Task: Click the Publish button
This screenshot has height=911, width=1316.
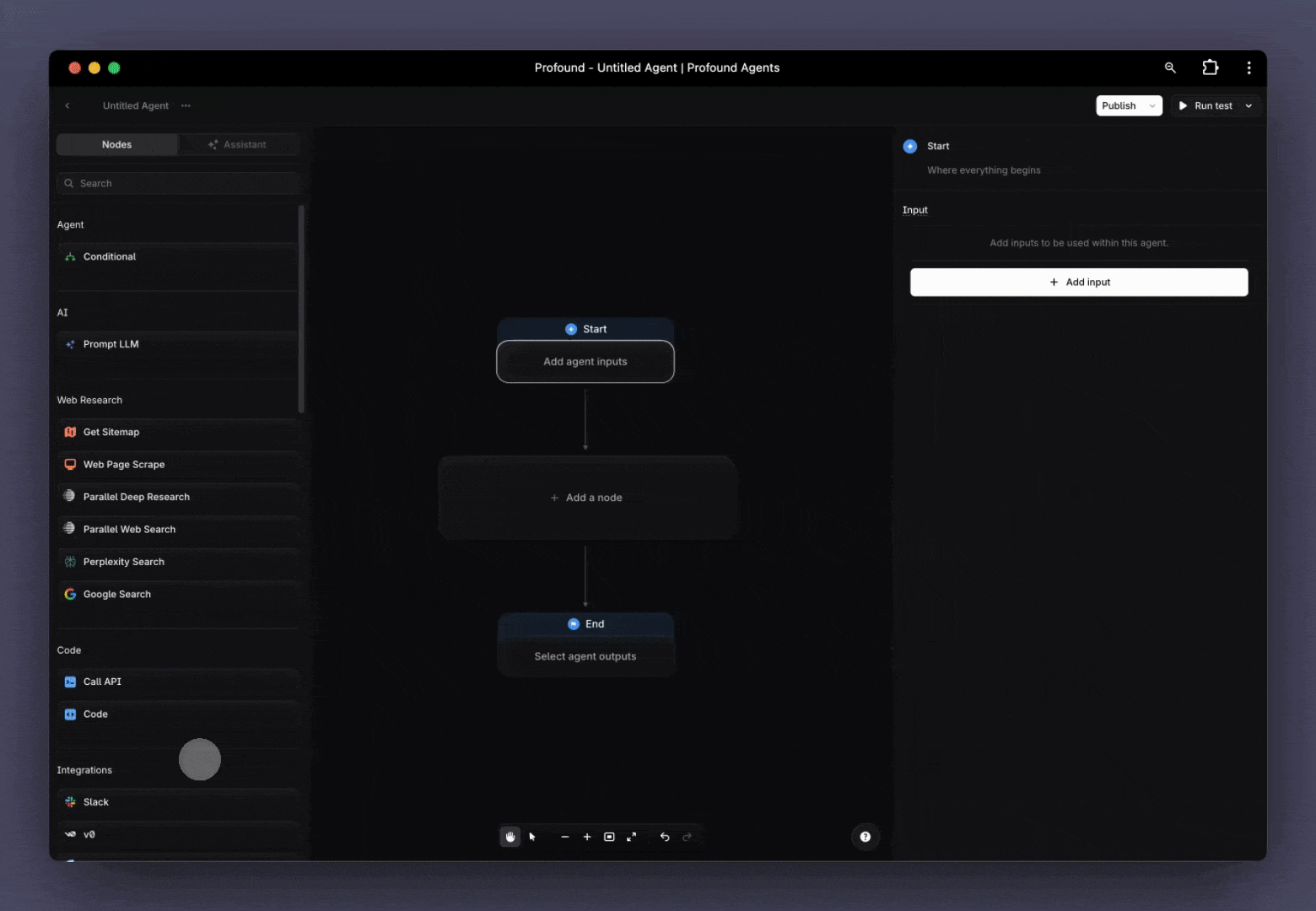Action: coord(1119,105)
